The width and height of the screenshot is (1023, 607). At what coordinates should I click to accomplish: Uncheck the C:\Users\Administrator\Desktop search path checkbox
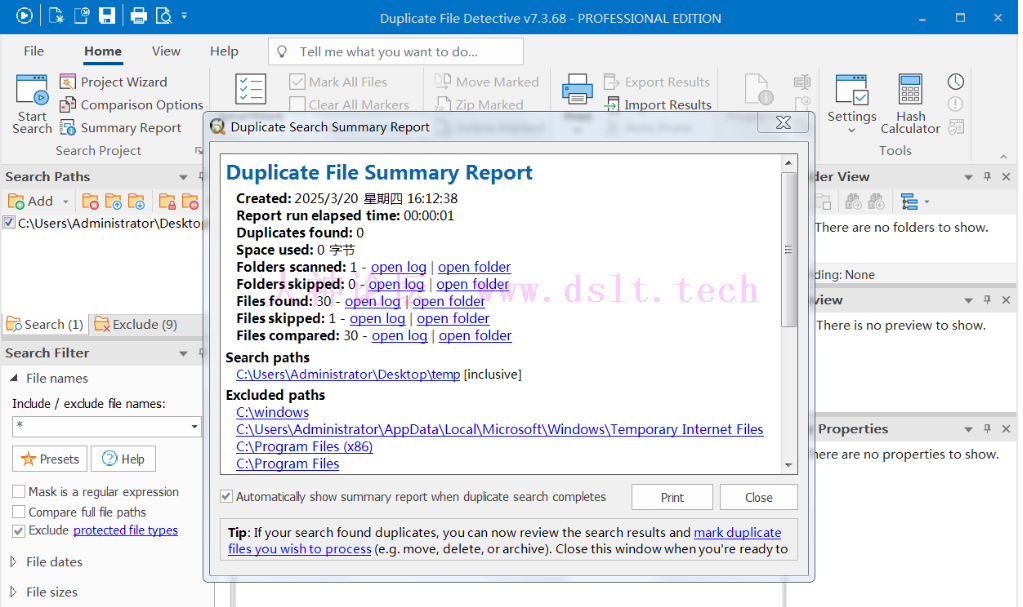[9, 223]
